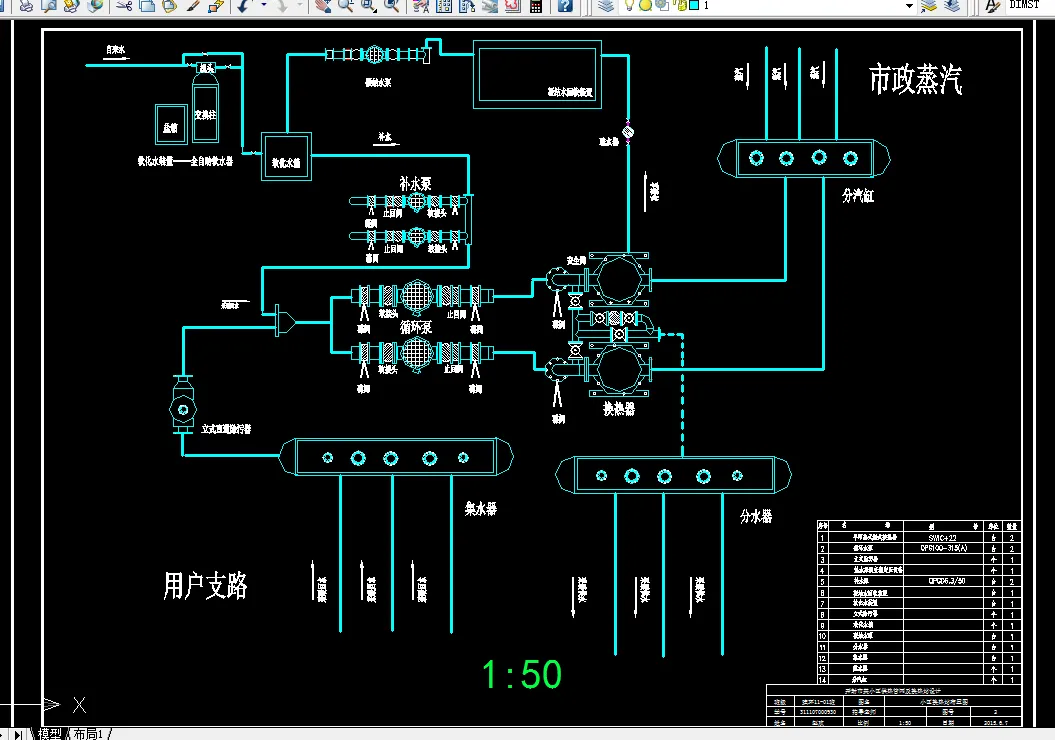This screenshot has width=1055, height=740.
Task: Open the Markup Set Manager icon
Action: pos(513,6)
